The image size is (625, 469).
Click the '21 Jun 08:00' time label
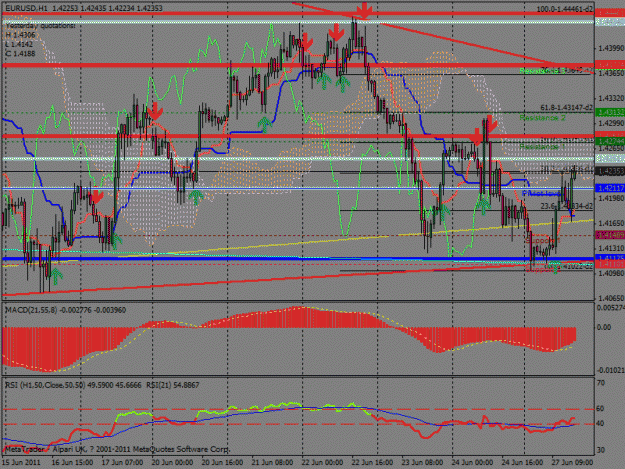[x=272, y=462]
